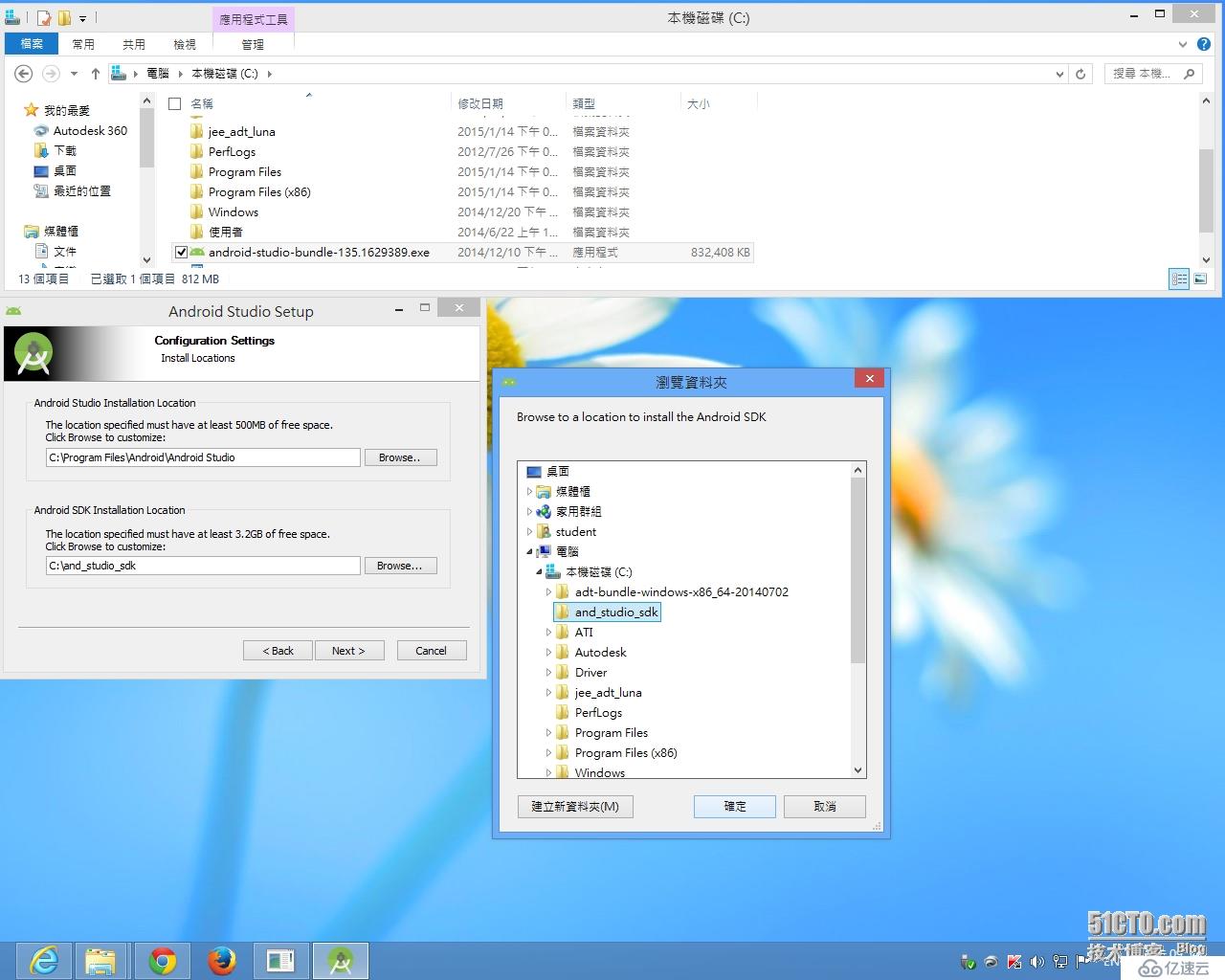This screenshot has height=980, width=1225.
Task: Go back in File Explorer navigation
Action: pos(24,74)
